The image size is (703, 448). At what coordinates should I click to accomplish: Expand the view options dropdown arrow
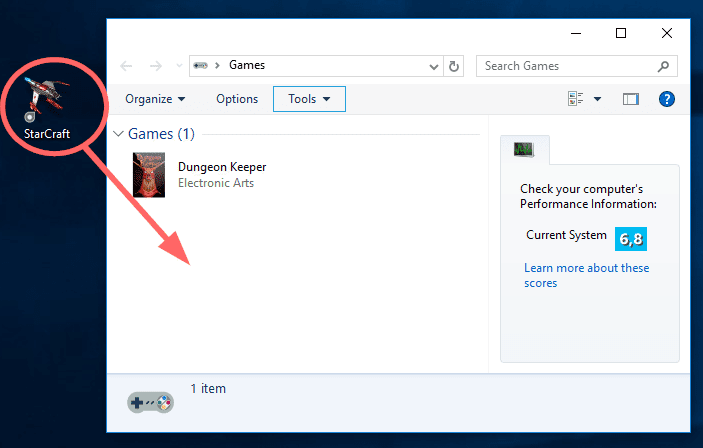coord(597,99)
